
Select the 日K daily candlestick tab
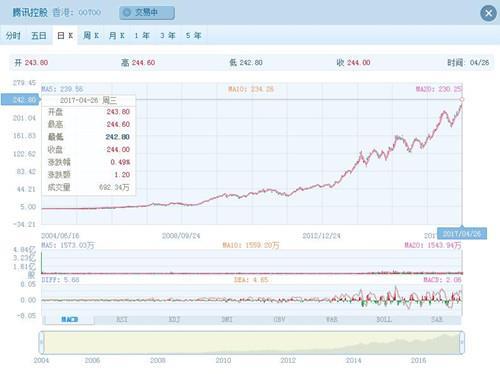[x=65, y=35]
